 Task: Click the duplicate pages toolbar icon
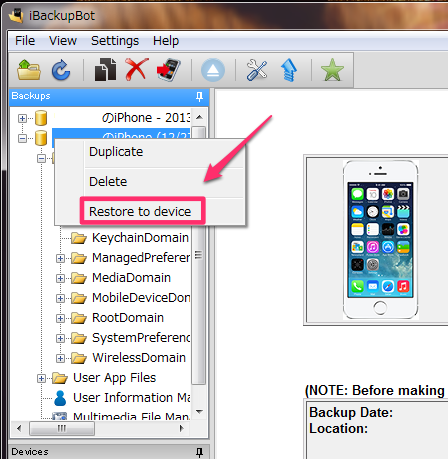click(105, 70)
